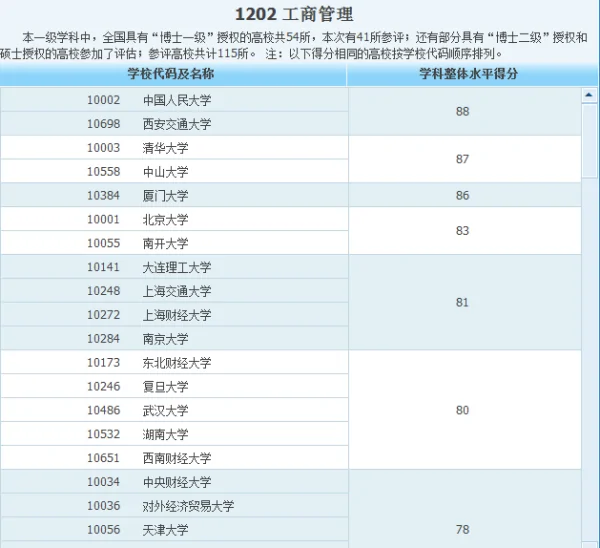This screenshot has height=548, width=600.
Task: Select the 10272 上海财经大学 row
Action: click(174, 315)
